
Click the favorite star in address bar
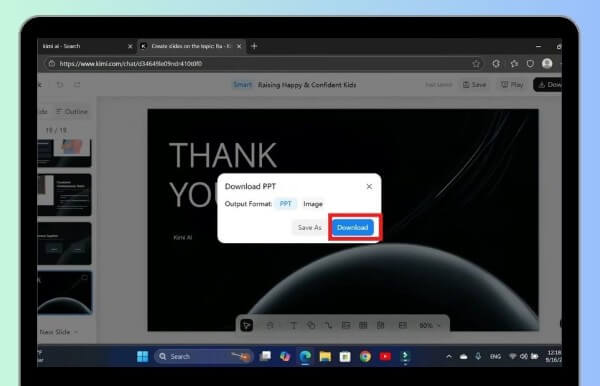click(x=476, y=64)
